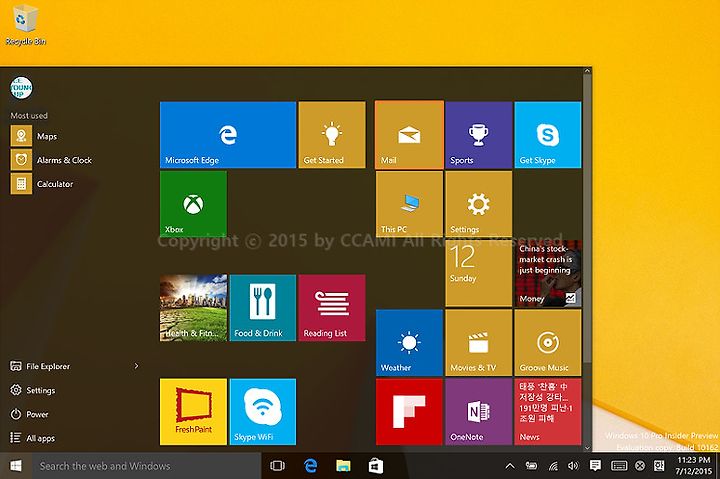The height and width of the screenshot is (479, 720).
Task: Open the Get Started tile
Action: pos(332,135)
